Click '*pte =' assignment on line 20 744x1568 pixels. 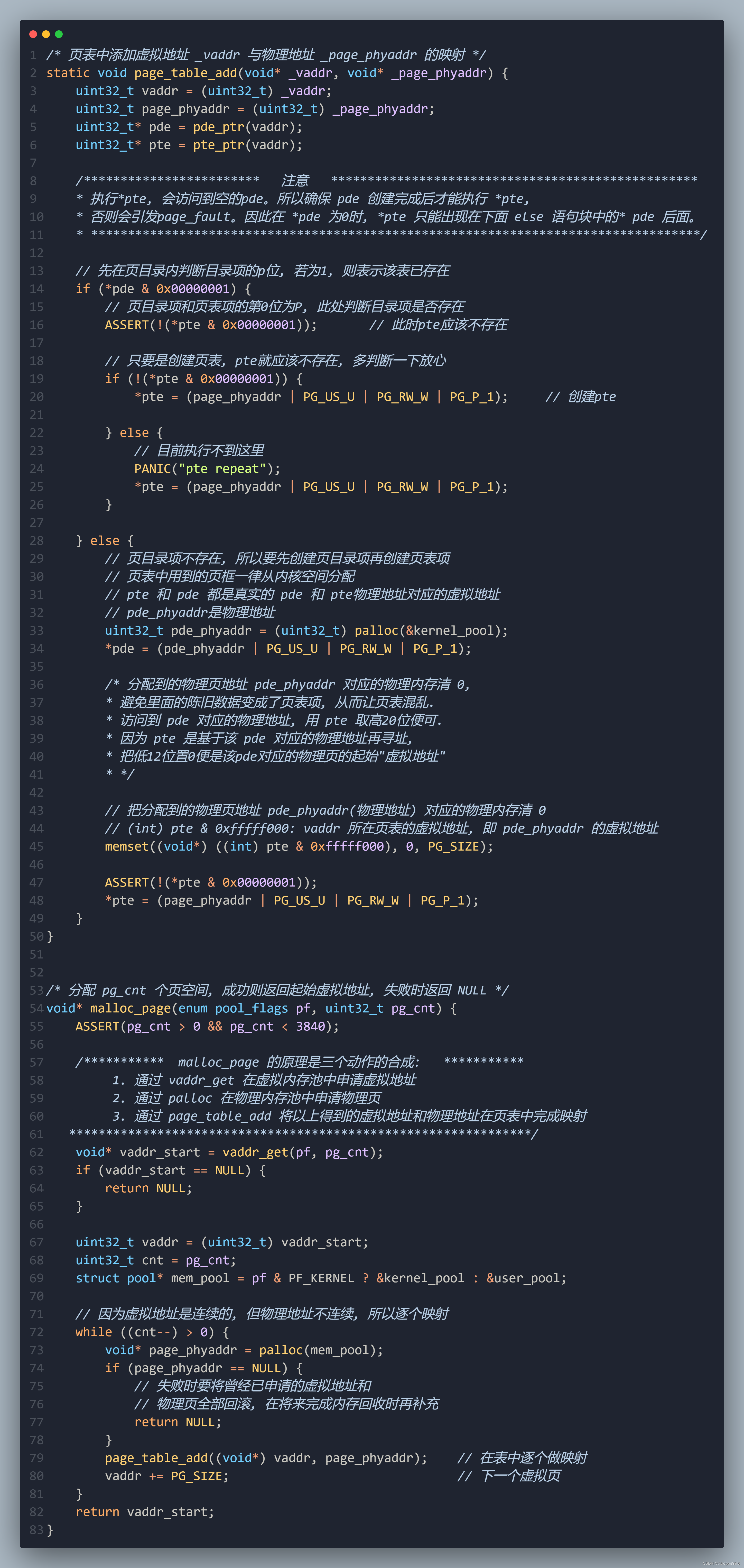(321, 397)
